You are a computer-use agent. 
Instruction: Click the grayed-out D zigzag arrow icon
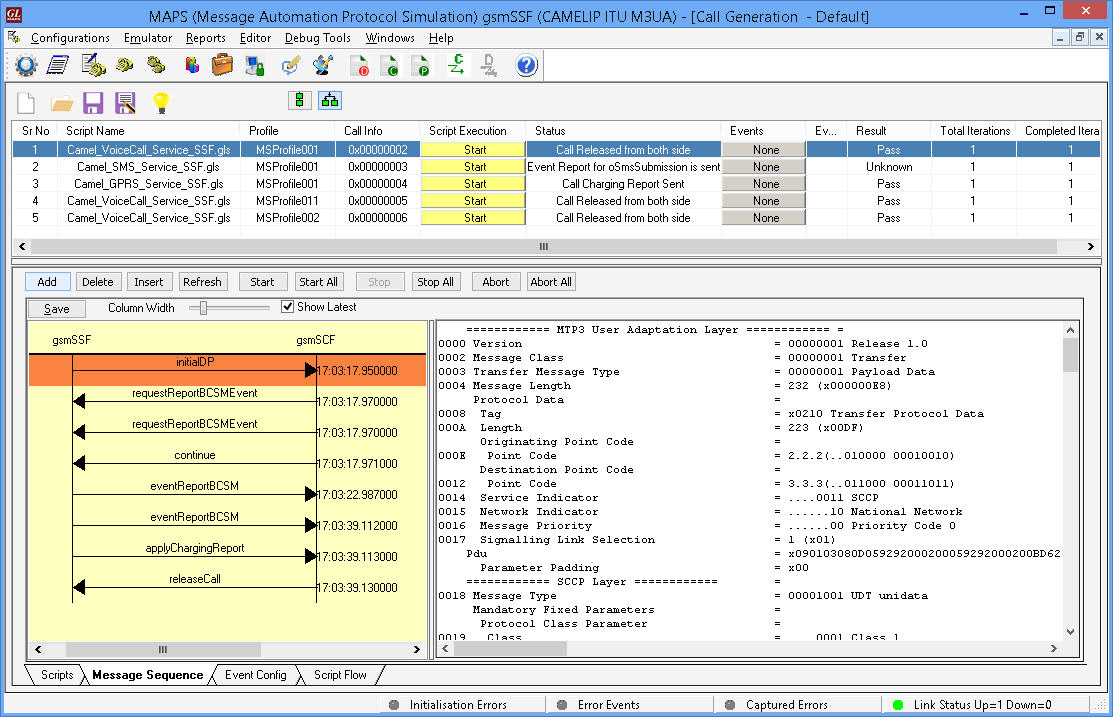point(488,65)
